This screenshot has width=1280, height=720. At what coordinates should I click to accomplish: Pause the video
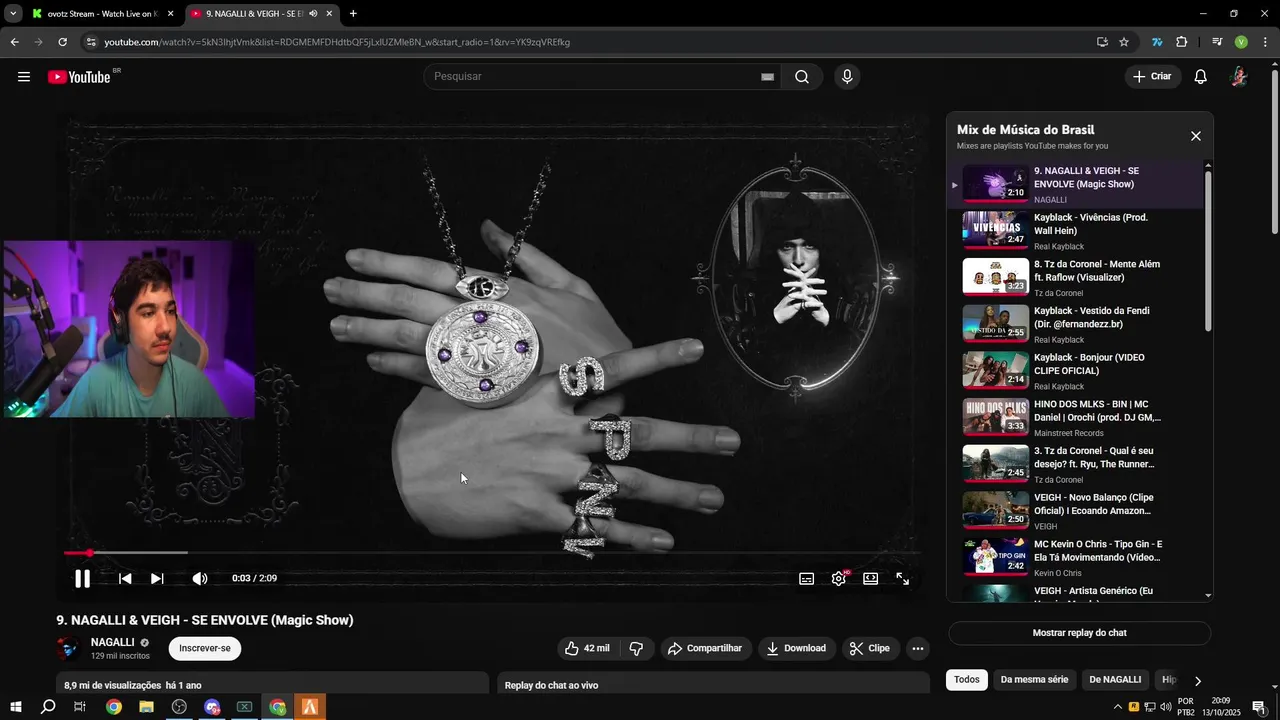point(83,578)
